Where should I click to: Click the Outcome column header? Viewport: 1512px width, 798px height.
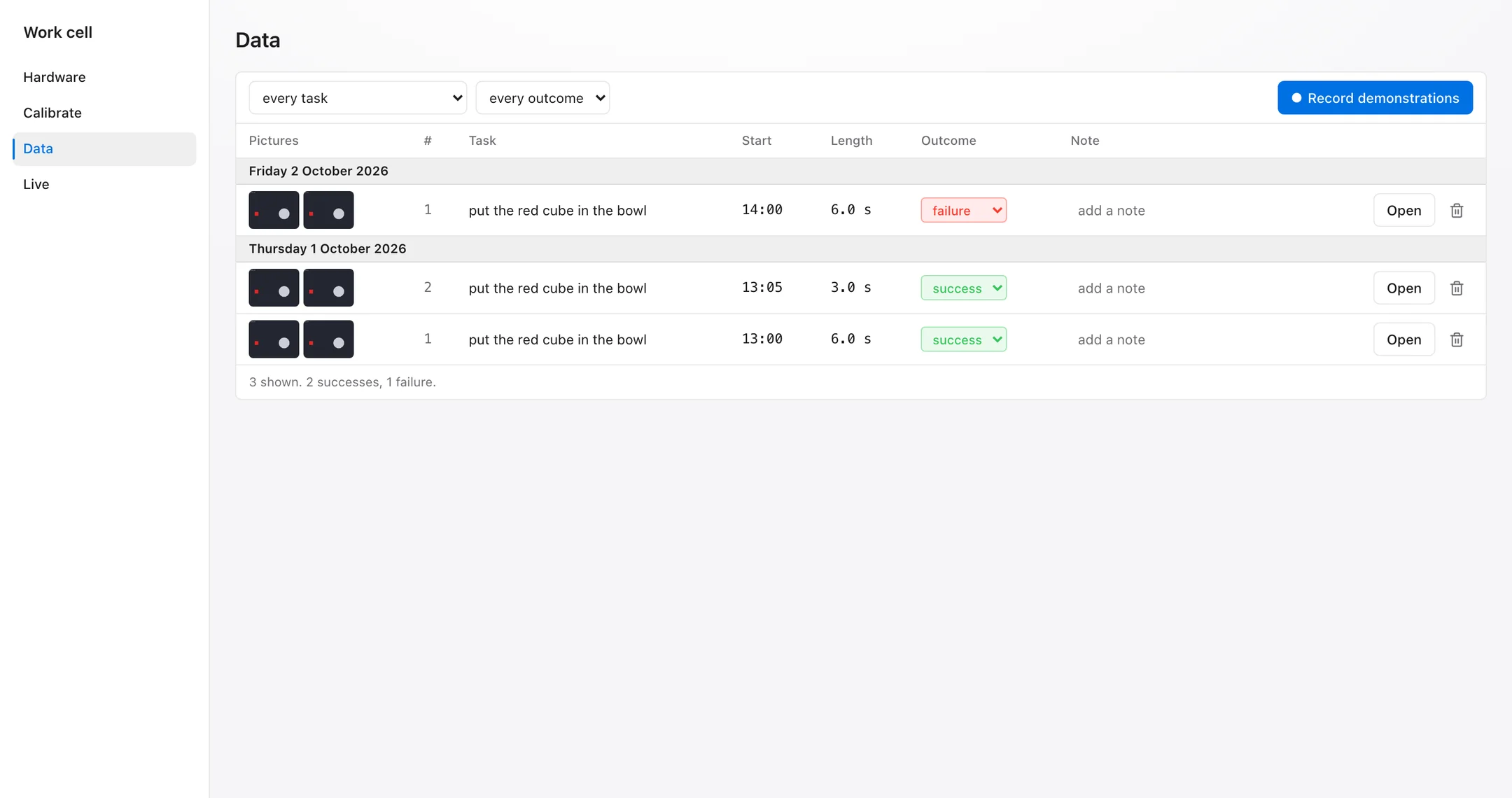[x=948, y=141]
